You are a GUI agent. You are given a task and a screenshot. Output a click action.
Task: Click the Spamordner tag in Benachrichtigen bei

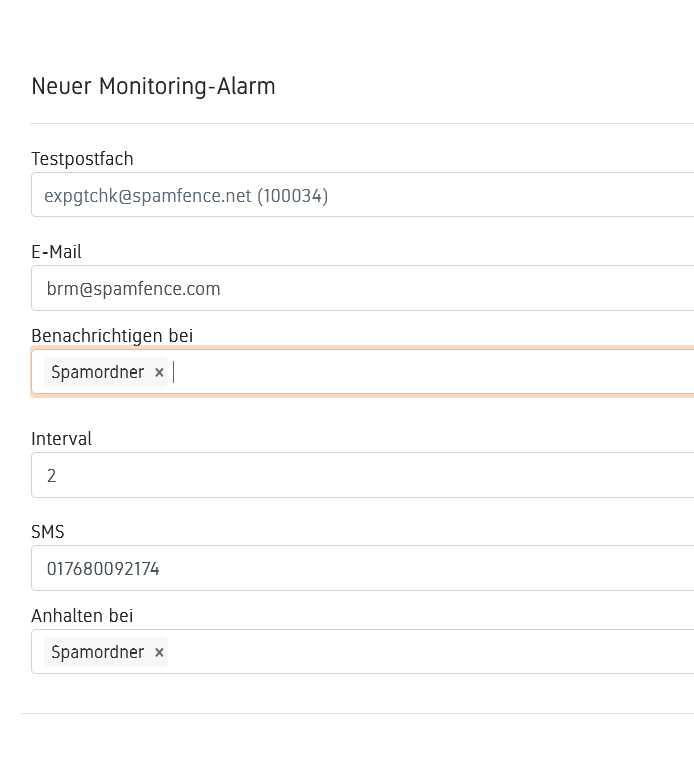tap(97, 372)
